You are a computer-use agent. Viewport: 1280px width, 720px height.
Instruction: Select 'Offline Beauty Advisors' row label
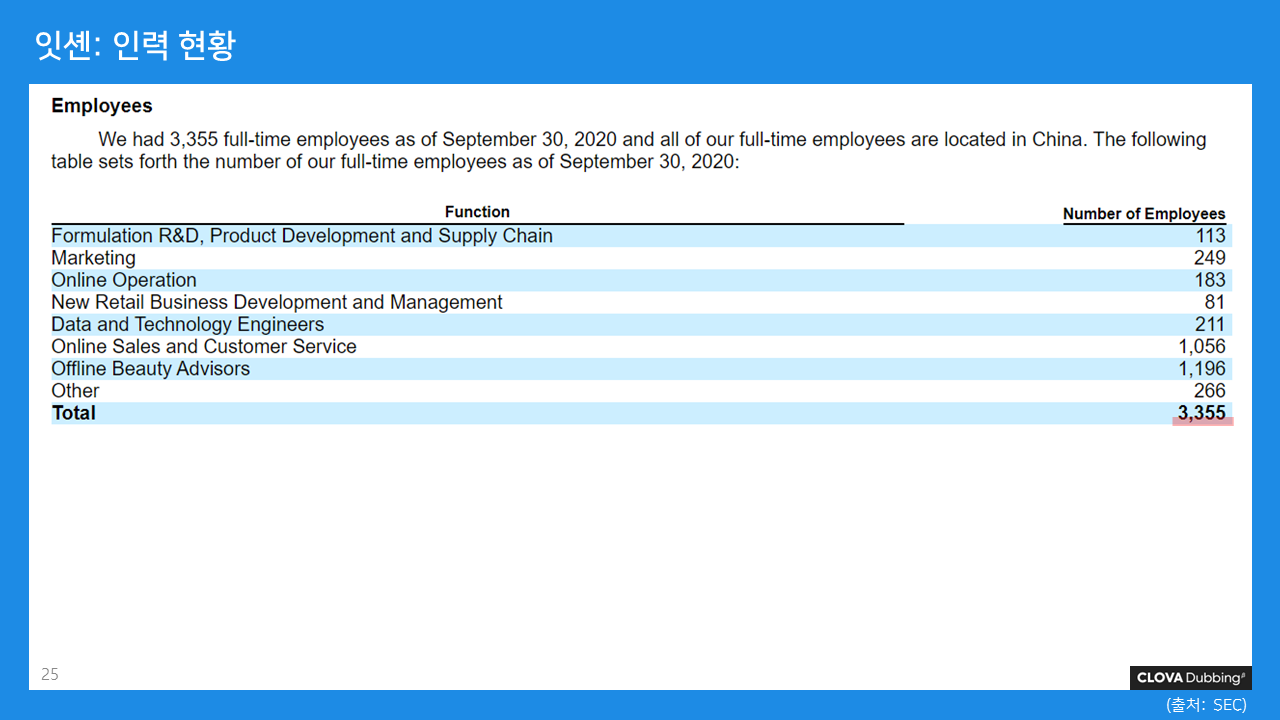tap(151, 368)
